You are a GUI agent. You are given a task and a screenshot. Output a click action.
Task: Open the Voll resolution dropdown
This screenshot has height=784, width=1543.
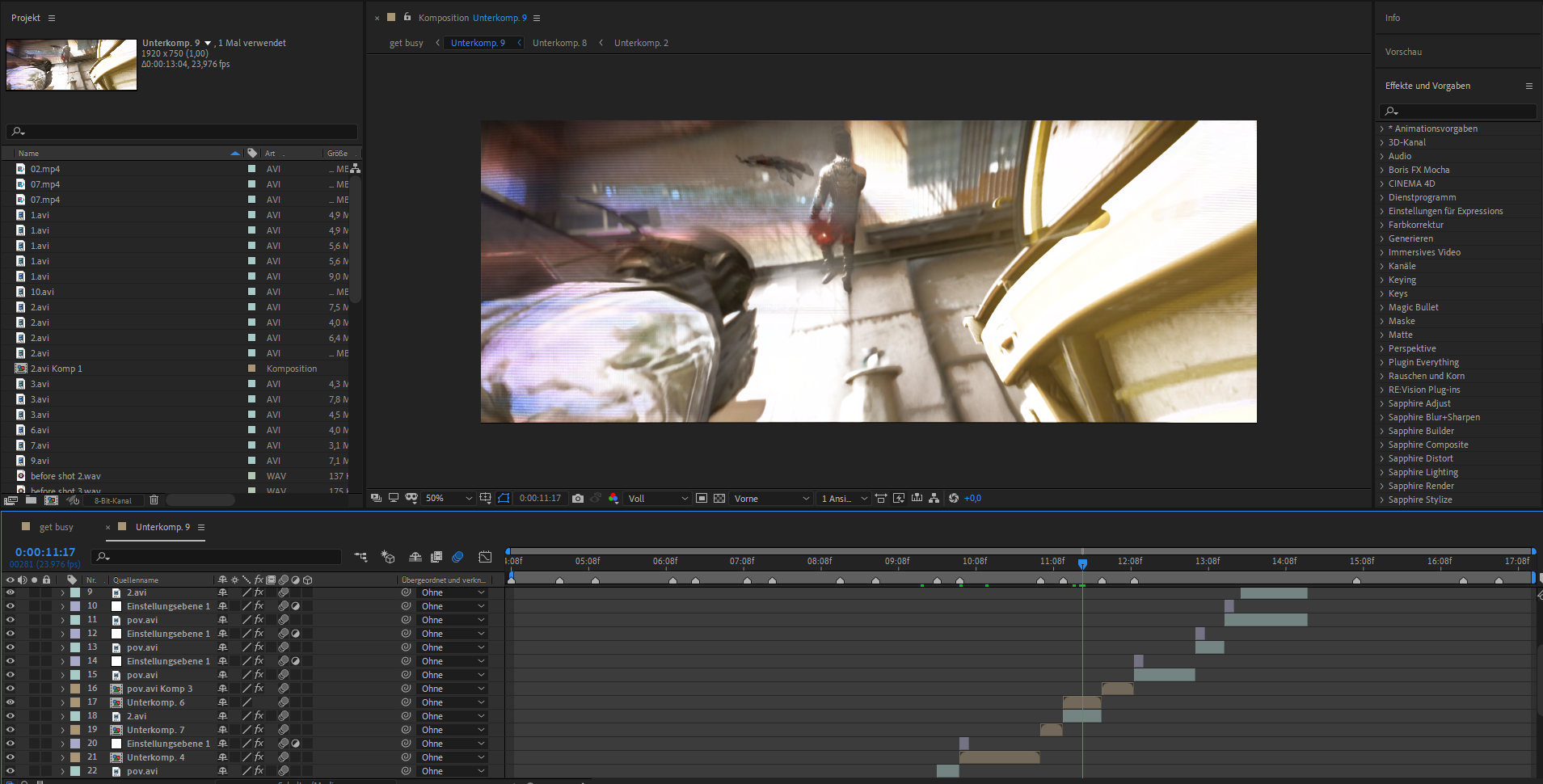click(x=658, y=499)
